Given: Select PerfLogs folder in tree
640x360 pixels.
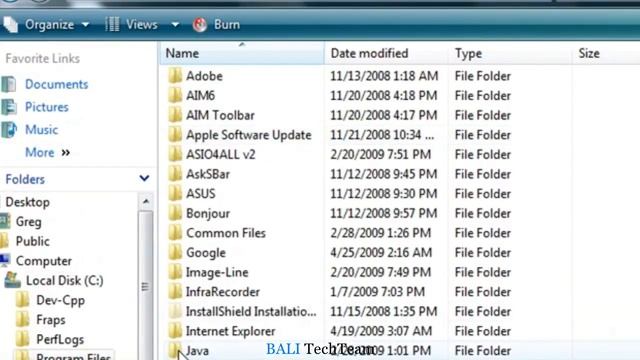Looking at the screenshot, I should (60, 339).
